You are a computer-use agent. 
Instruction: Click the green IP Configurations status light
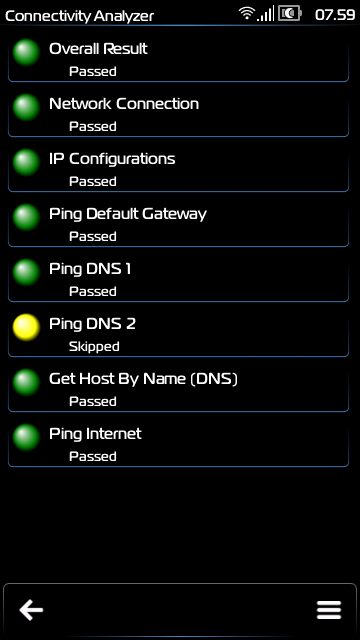point(26,162)
